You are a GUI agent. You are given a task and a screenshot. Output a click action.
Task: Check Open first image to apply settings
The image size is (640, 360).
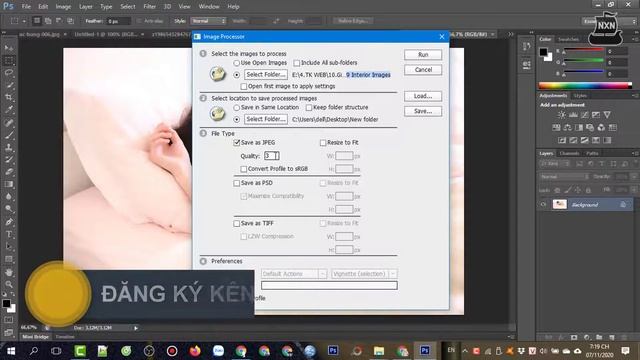click(x=244, y=87)
